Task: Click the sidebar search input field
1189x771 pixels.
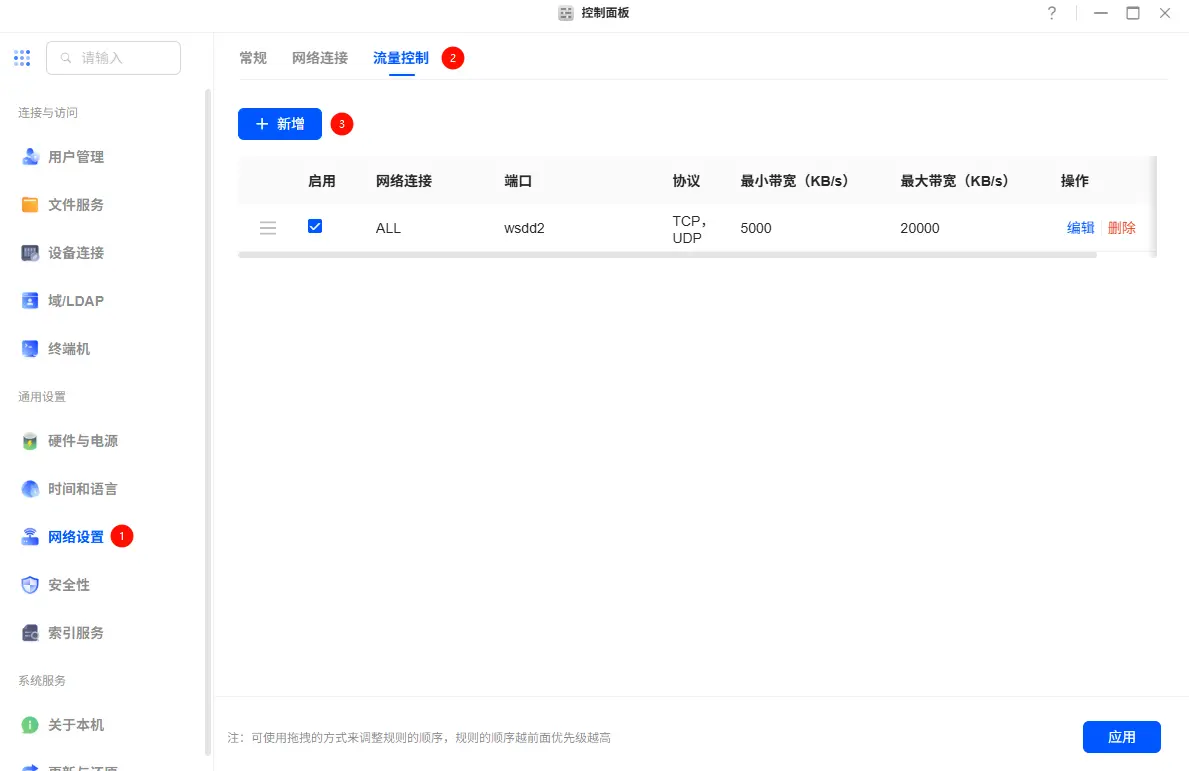Action: click(x=114, y=58)
